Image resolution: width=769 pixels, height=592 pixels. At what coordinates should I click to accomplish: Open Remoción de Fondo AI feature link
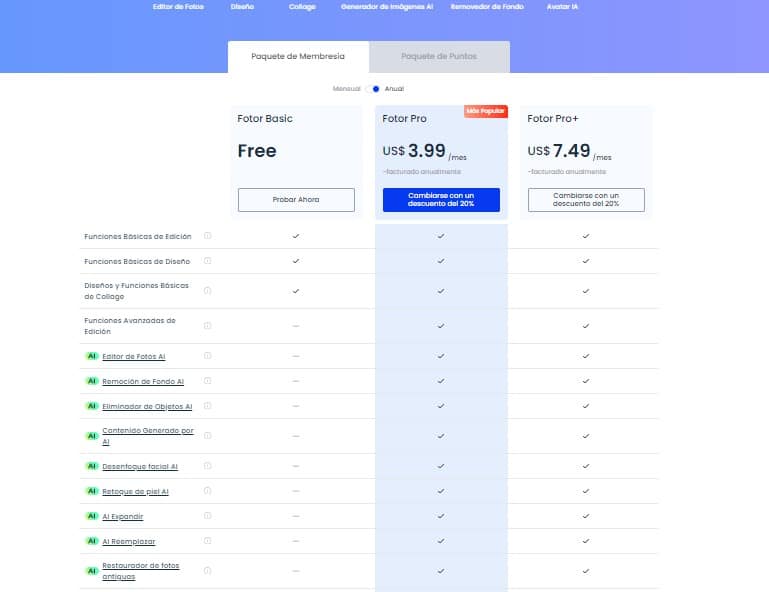143,382
